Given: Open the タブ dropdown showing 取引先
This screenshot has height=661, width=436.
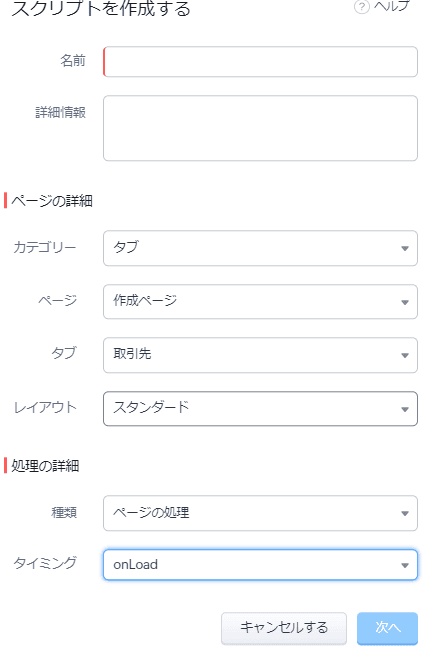Looking at the screenshot, I should [x=260, y=355].
